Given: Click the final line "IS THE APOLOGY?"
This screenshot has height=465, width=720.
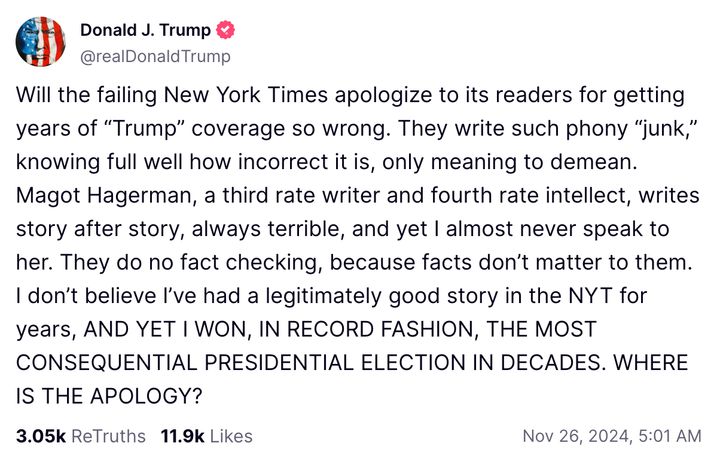Looking at the screenshot, I should click(x=110, y=396).
